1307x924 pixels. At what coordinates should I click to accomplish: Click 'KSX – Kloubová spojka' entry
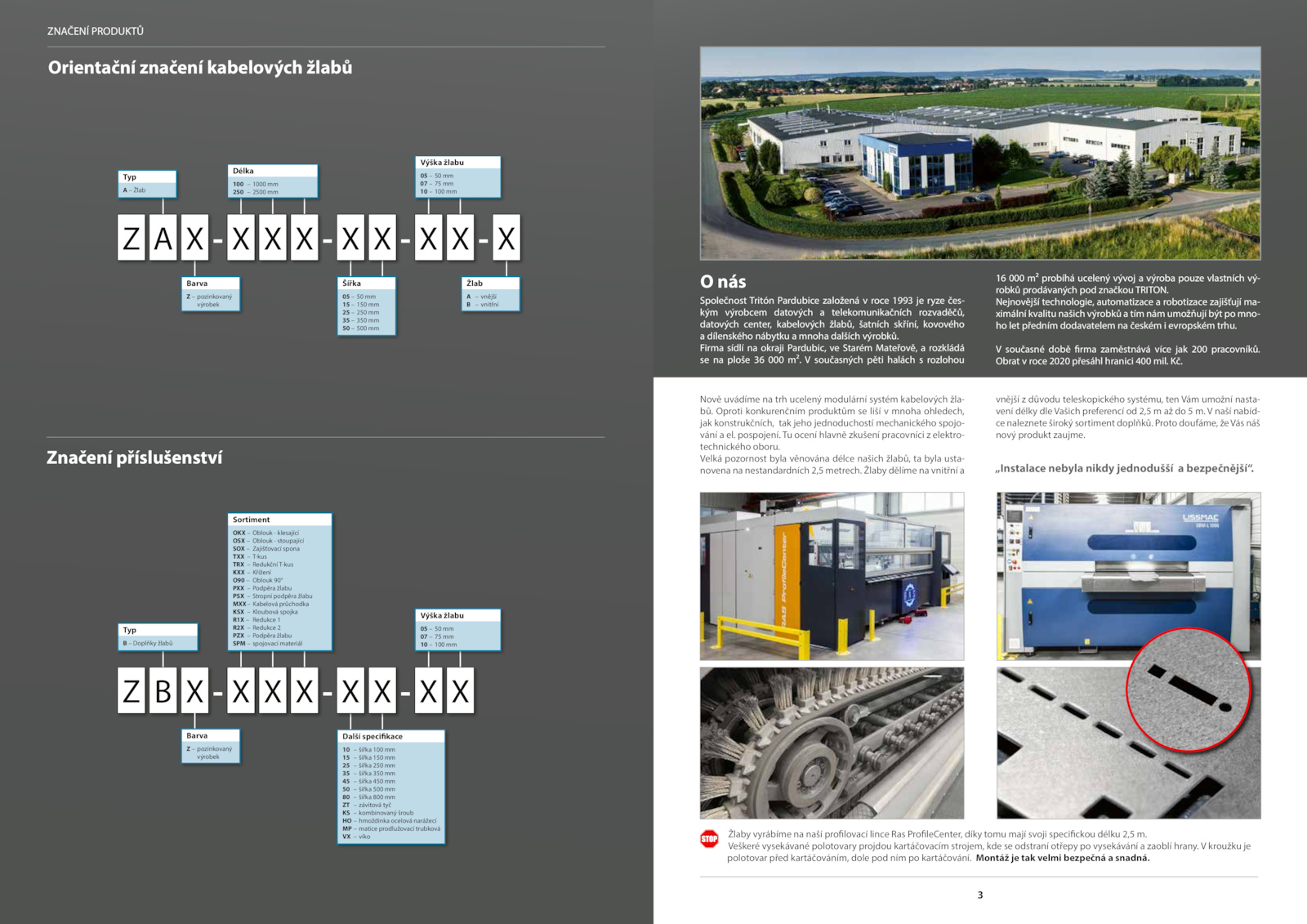click(265, 612)
